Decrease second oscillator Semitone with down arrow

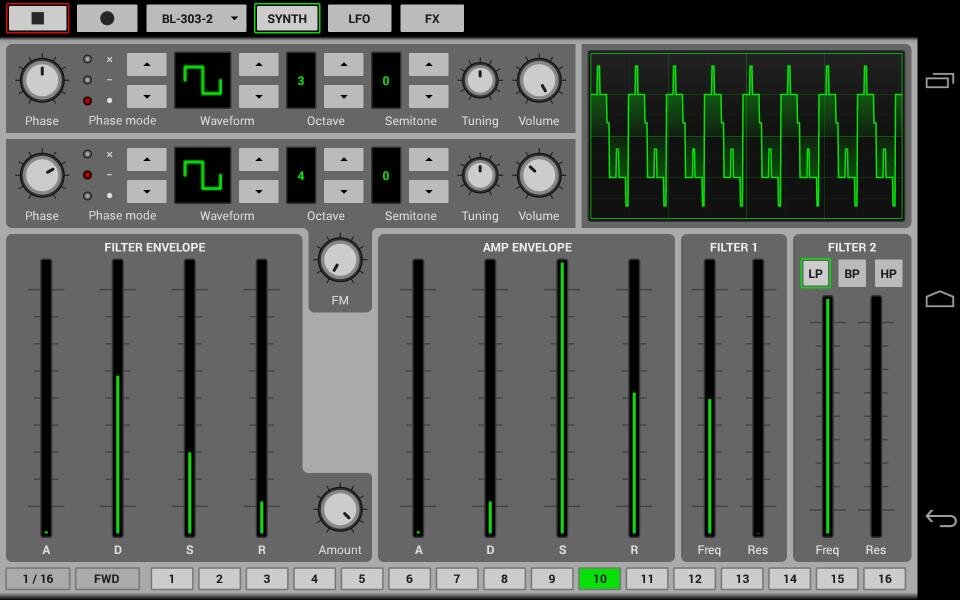click(429, 191)
